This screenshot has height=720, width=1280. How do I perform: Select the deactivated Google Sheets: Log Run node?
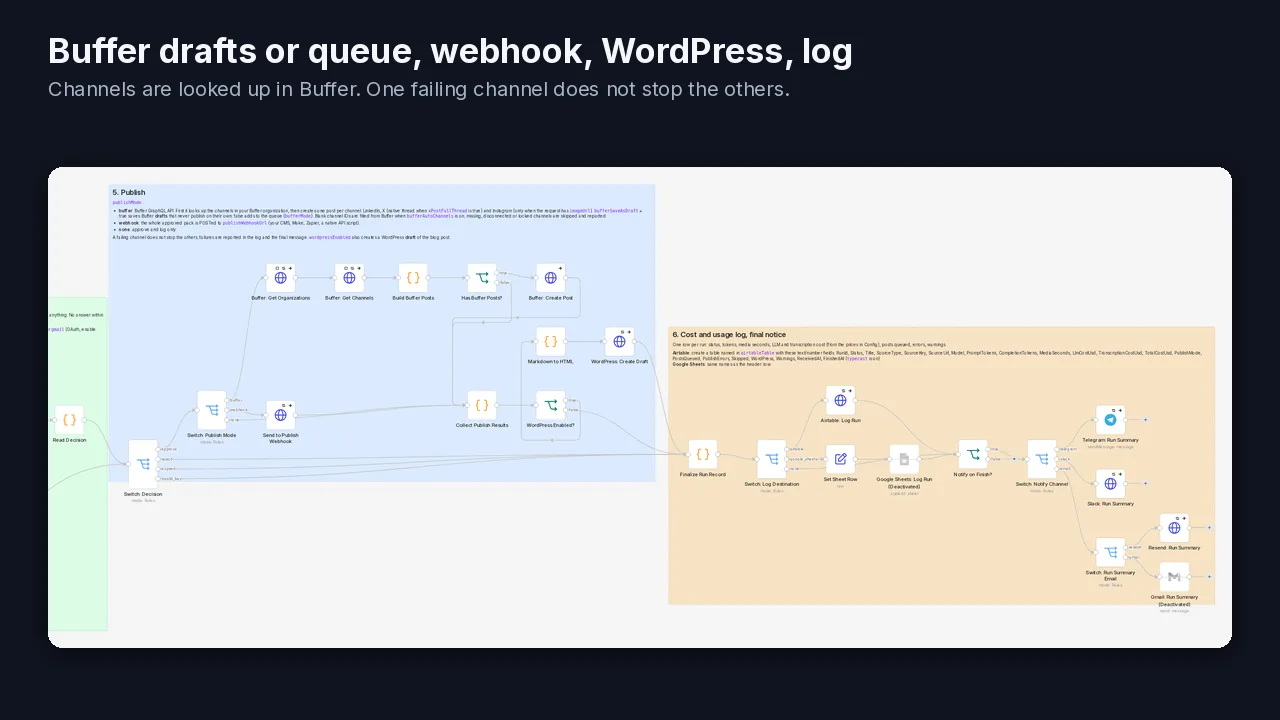904,459
